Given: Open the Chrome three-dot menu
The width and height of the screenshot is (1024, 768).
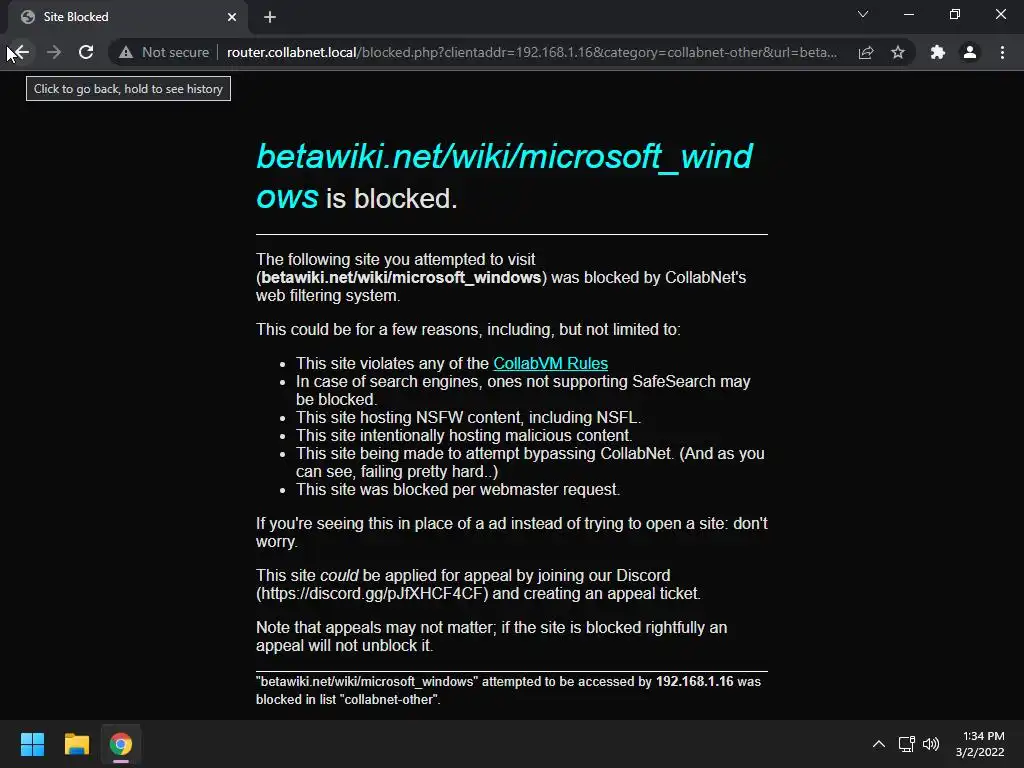Looking at the screenshot, I should click(x=1002, y=52).
